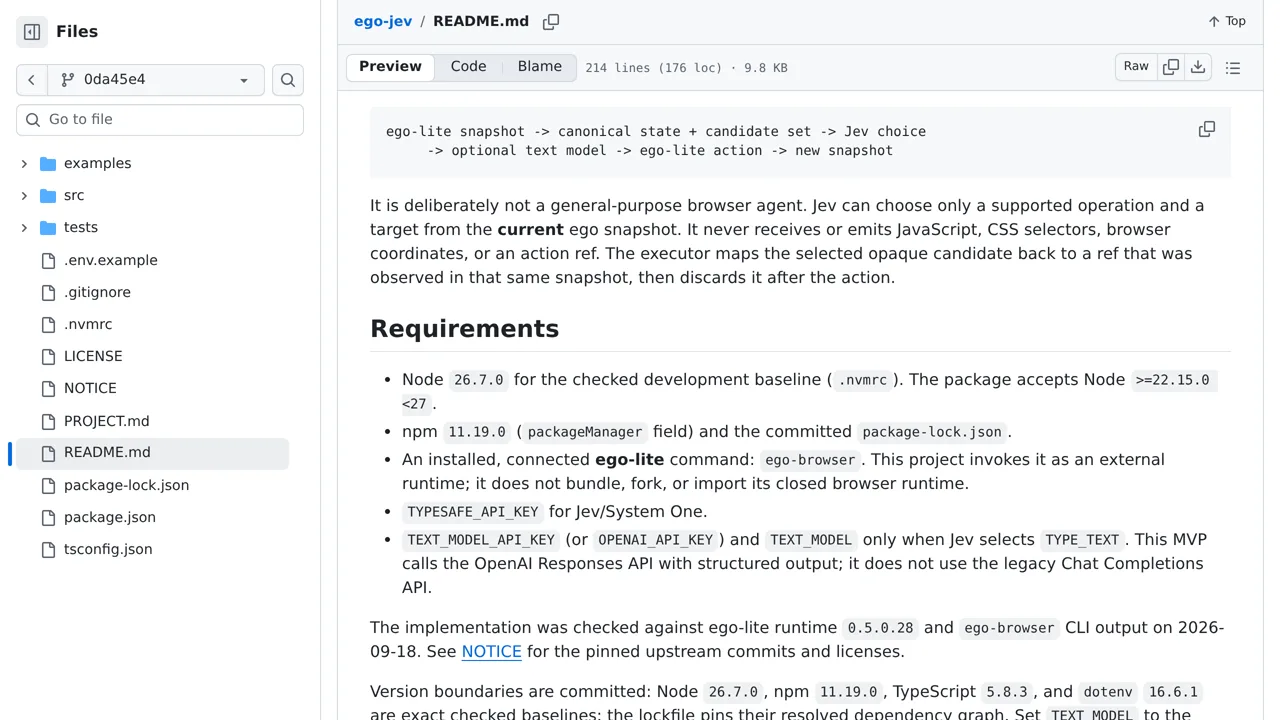Click the folder icon next to src
The width and height of the screenshot is (1280, 720).
coord(48,196)
